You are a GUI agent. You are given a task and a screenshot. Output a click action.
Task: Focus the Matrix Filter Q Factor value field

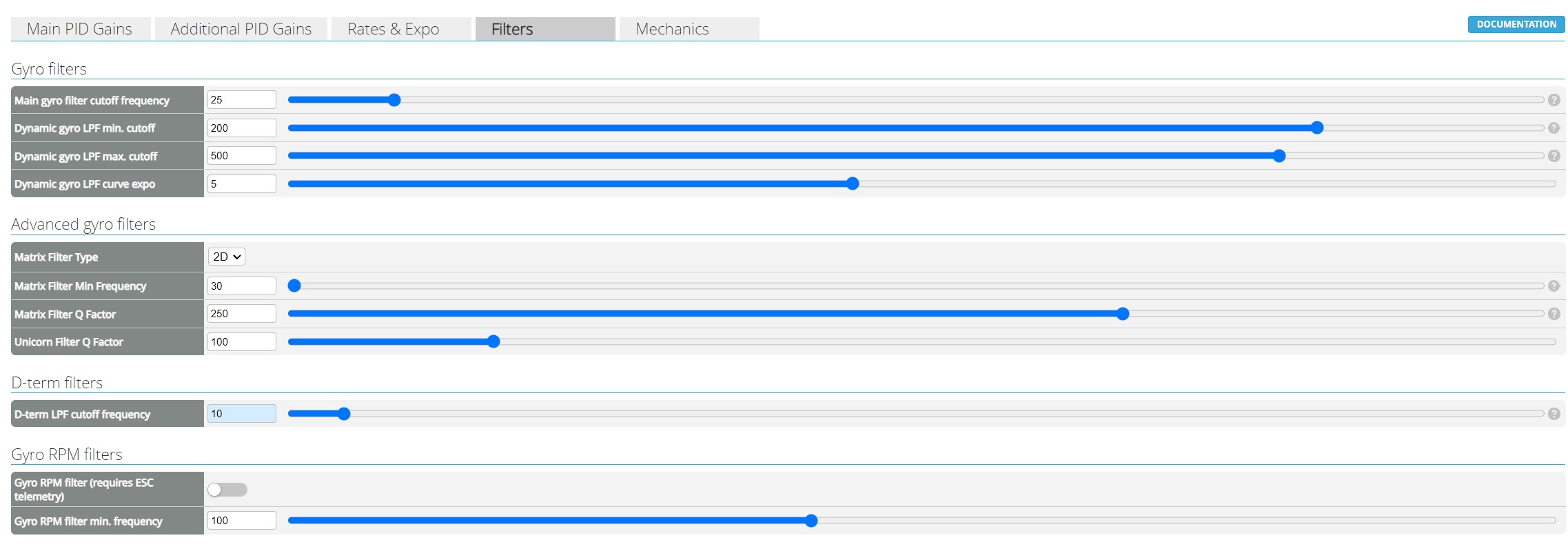pyautogui.click(x=241, y=314)
